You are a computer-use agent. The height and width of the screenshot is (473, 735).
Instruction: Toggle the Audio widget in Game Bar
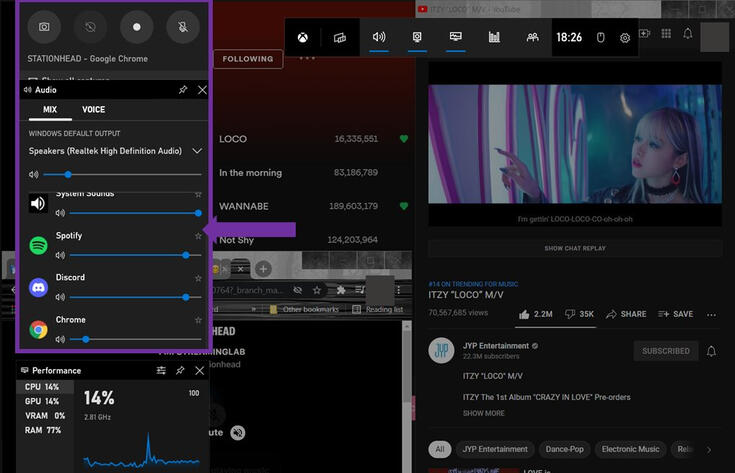(379, 37)
